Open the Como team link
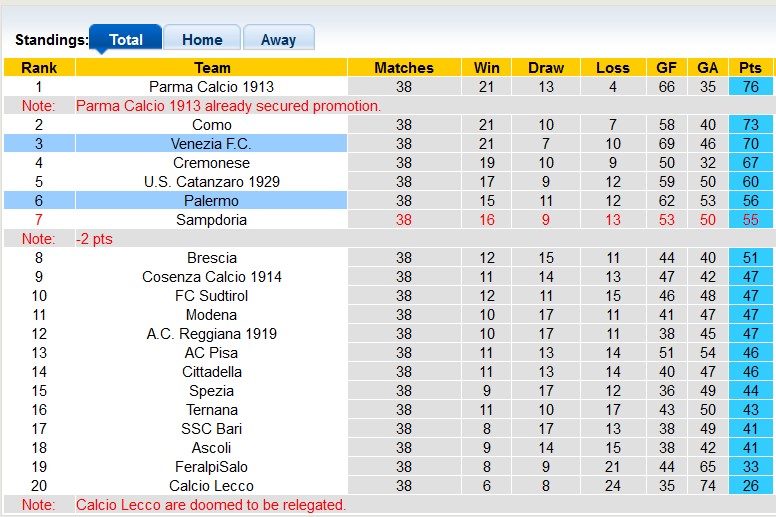Viewport: 776px width, 517px height. point(211,125)
